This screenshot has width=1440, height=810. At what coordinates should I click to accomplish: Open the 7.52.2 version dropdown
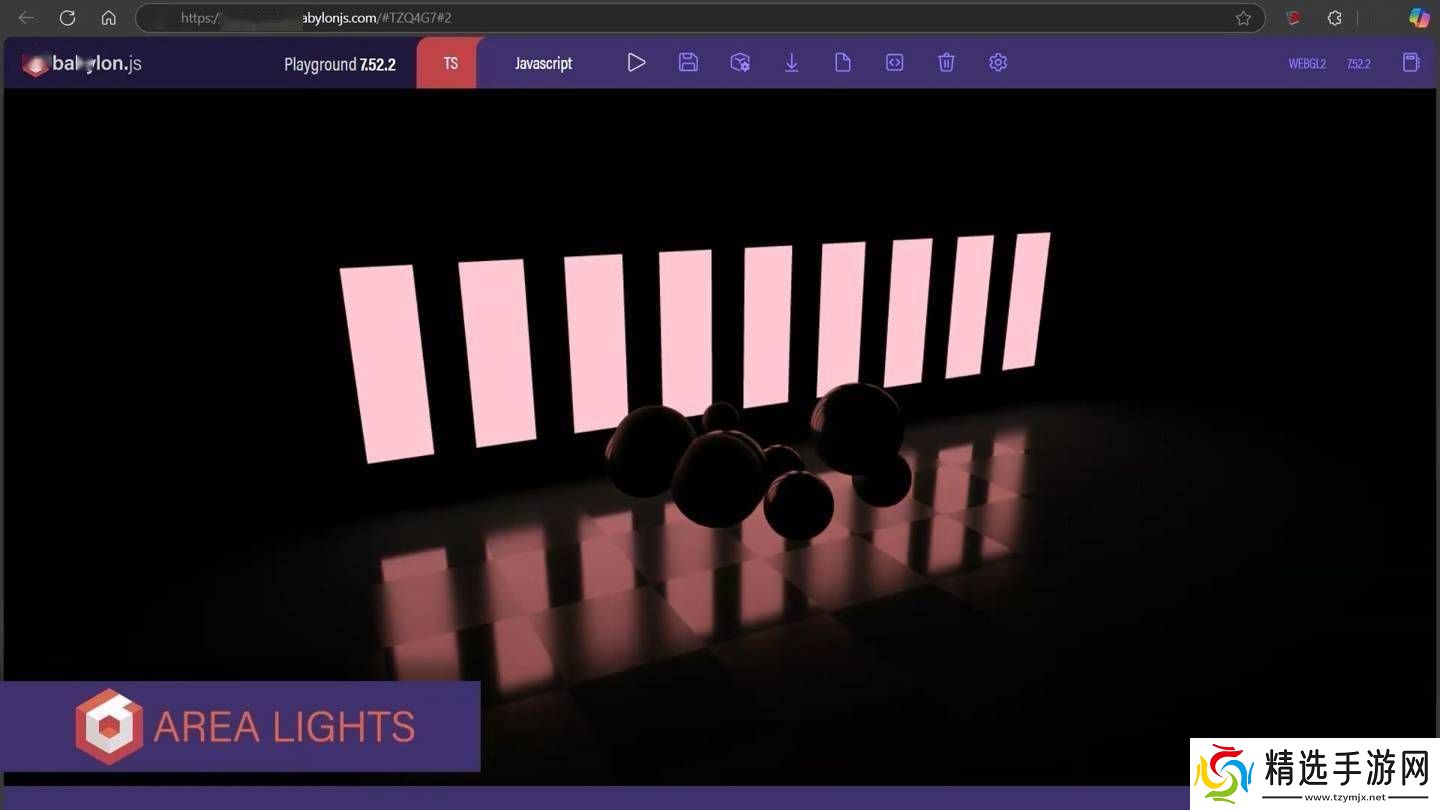point(1358,64)
